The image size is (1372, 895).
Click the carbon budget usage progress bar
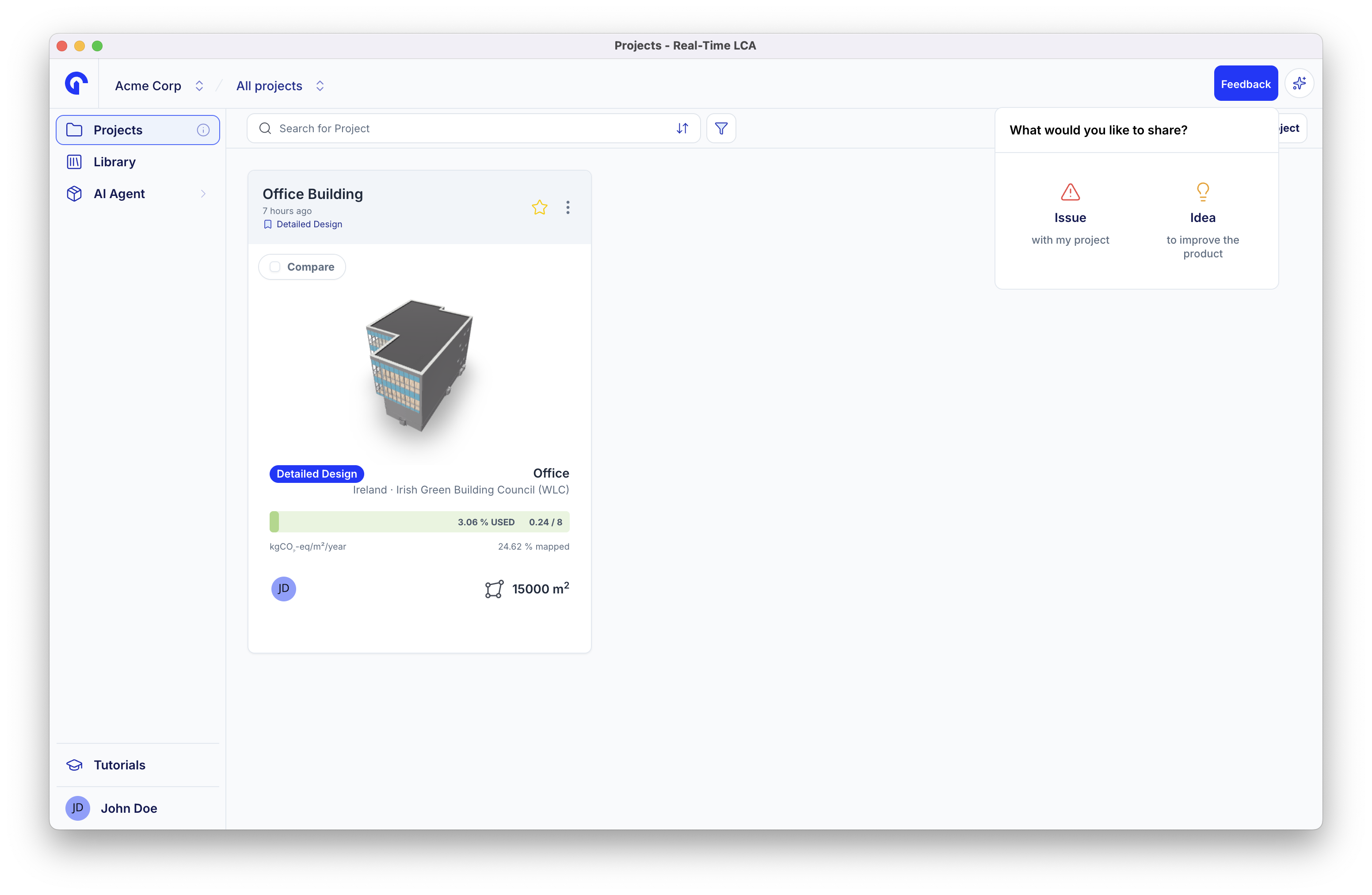pos(419,522)
